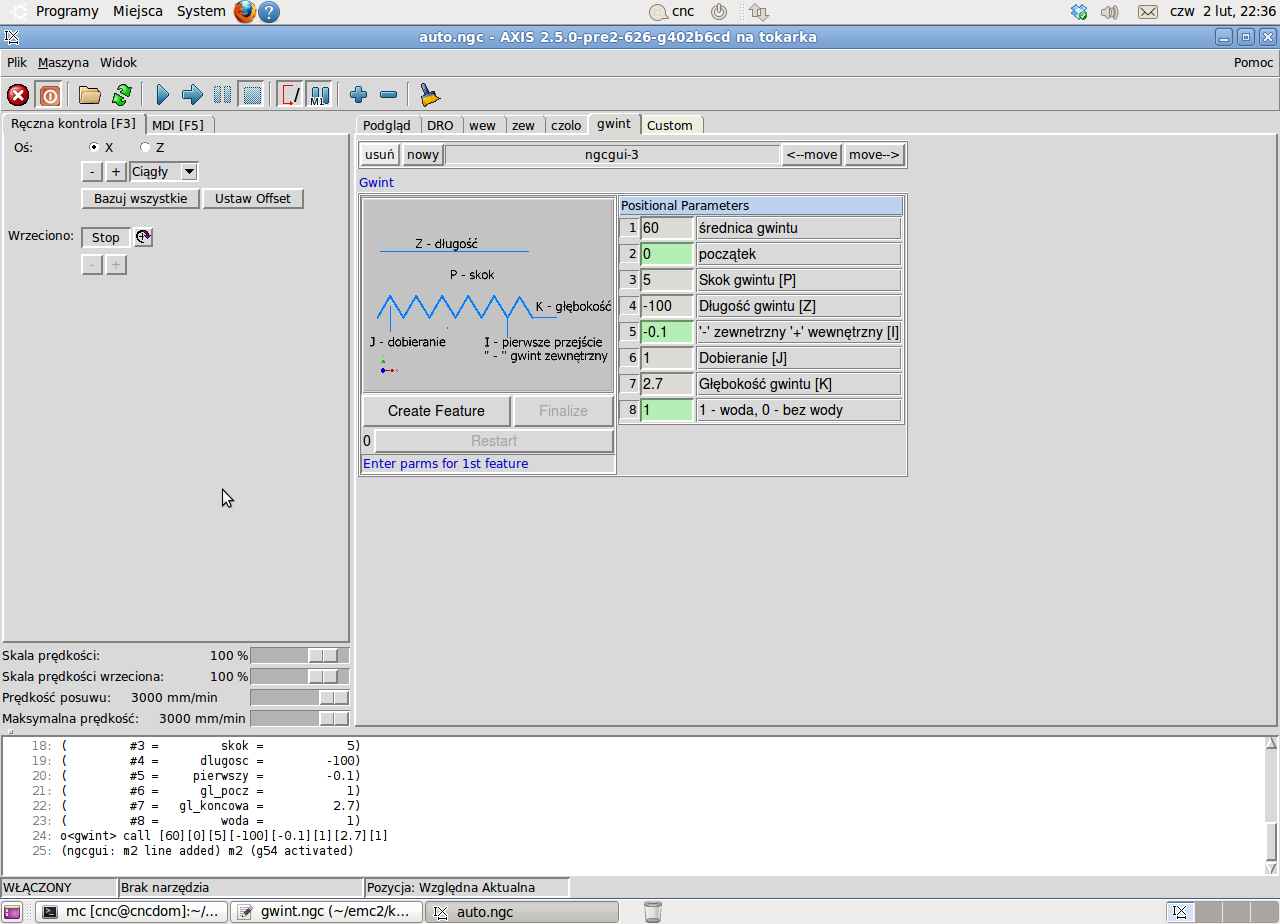Click the move--> button

click(875, 155)
